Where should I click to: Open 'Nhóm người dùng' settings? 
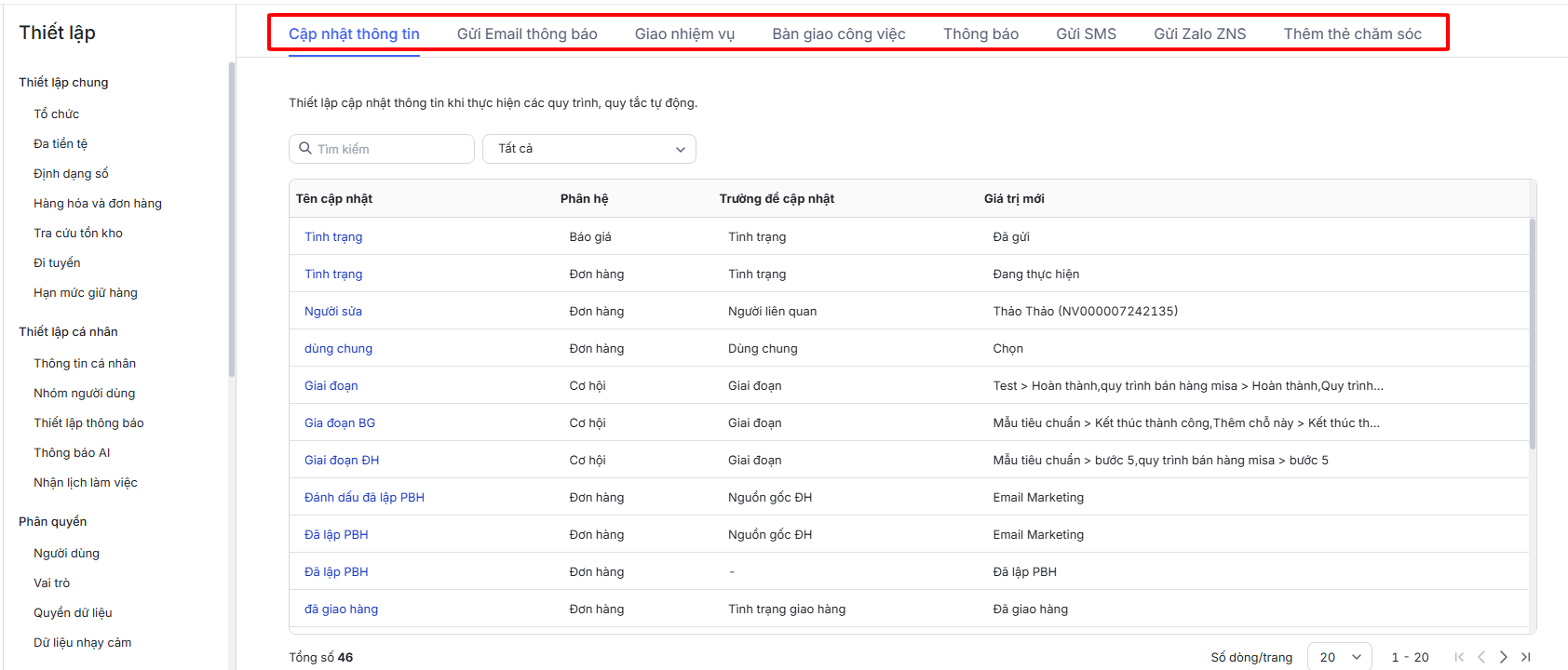85,393
